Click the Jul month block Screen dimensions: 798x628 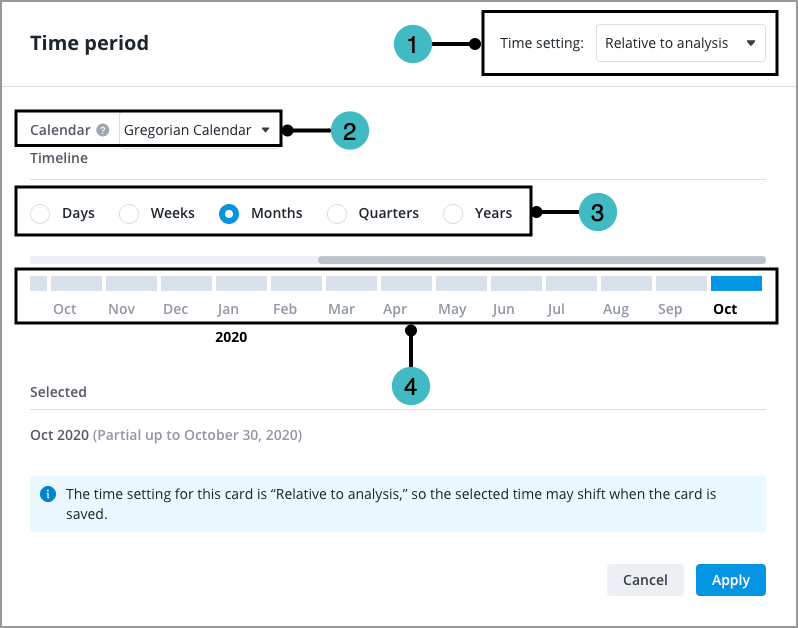tap(571, 283)
